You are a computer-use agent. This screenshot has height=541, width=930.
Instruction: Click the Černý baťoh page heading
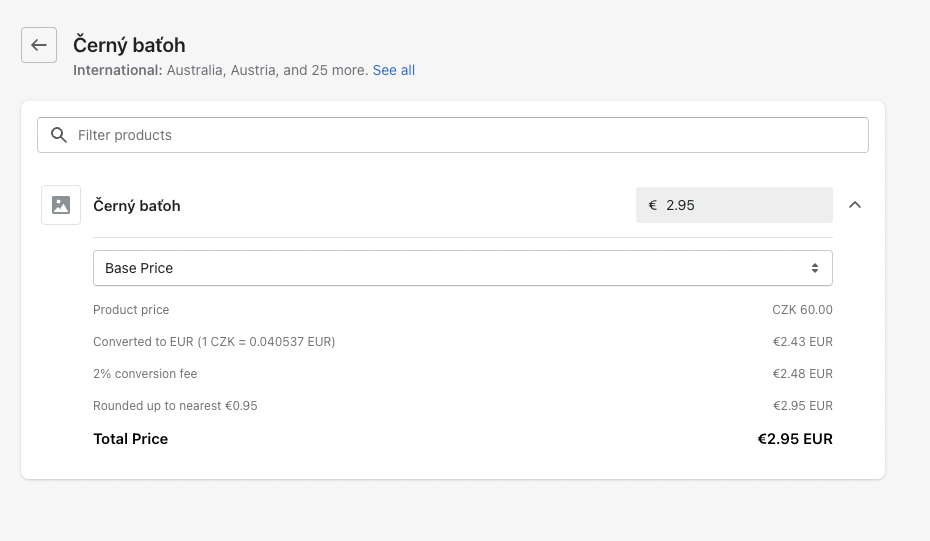129,45
